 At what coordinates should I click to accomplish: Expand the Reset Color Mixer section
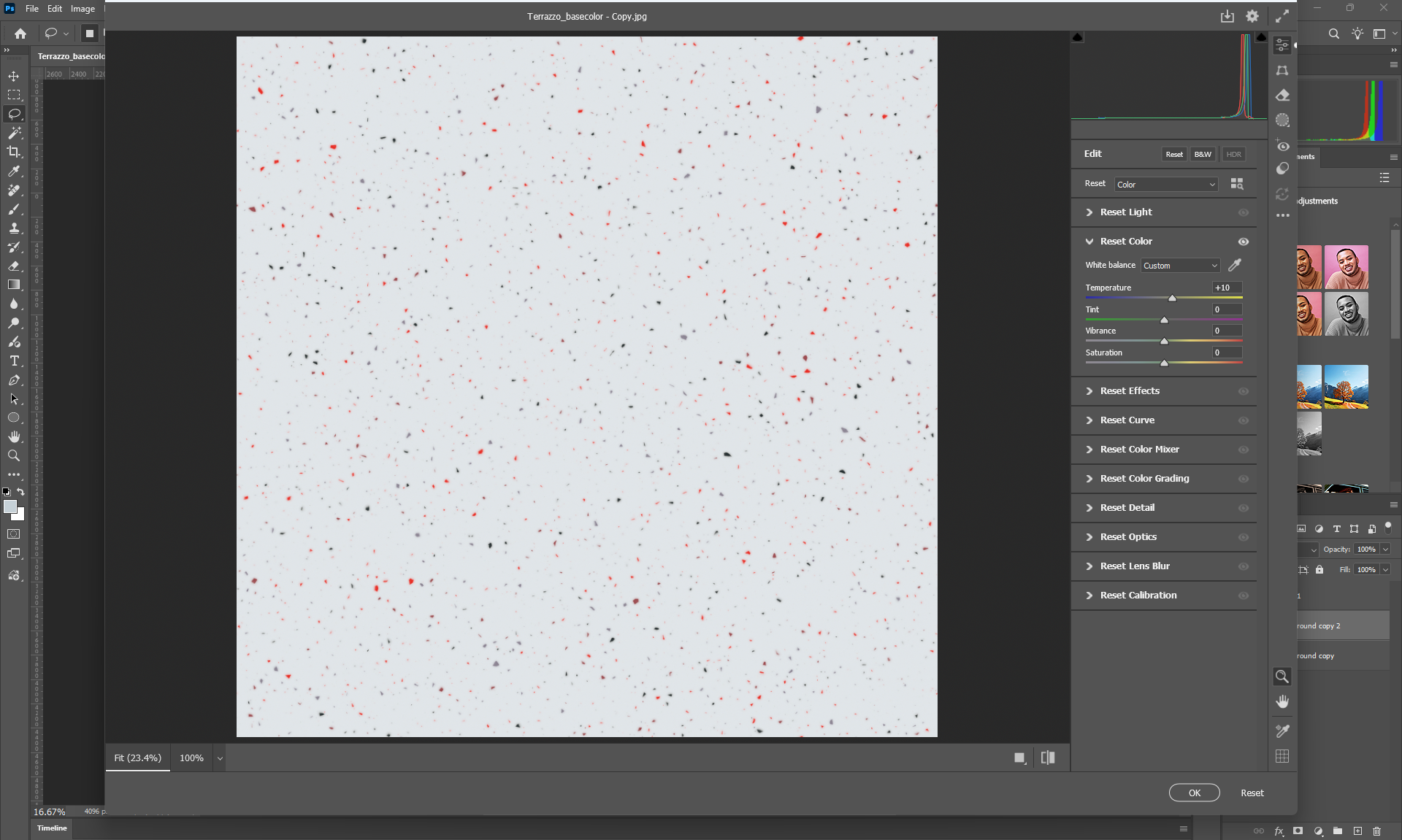1139,450
